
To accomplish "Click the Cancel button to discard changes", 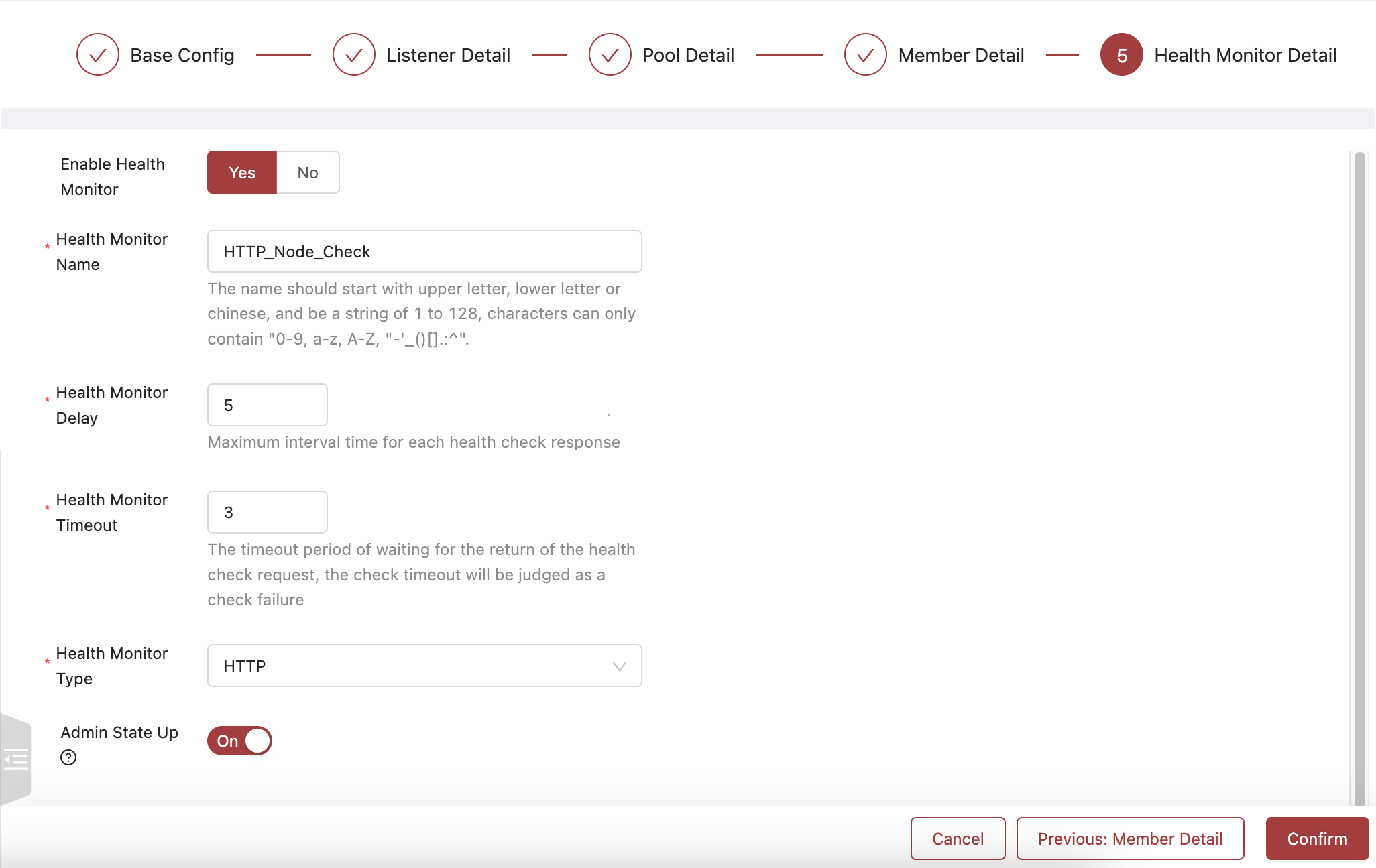I will pos(958,838).
